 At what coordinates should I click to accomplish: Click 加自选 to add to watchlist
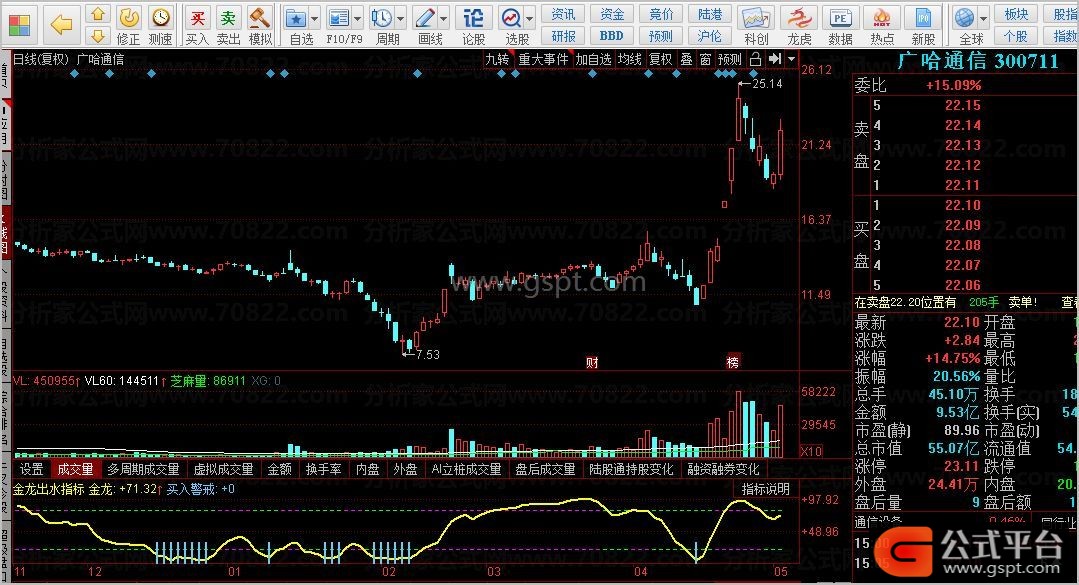tap(593, 60)
